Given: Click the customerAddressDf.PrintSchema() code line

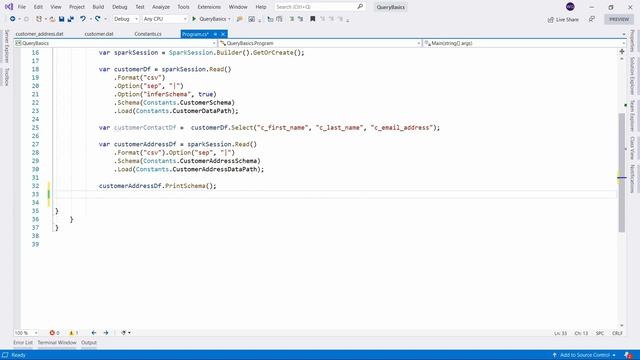Looking at the screenshot, I should pos(158,186).
